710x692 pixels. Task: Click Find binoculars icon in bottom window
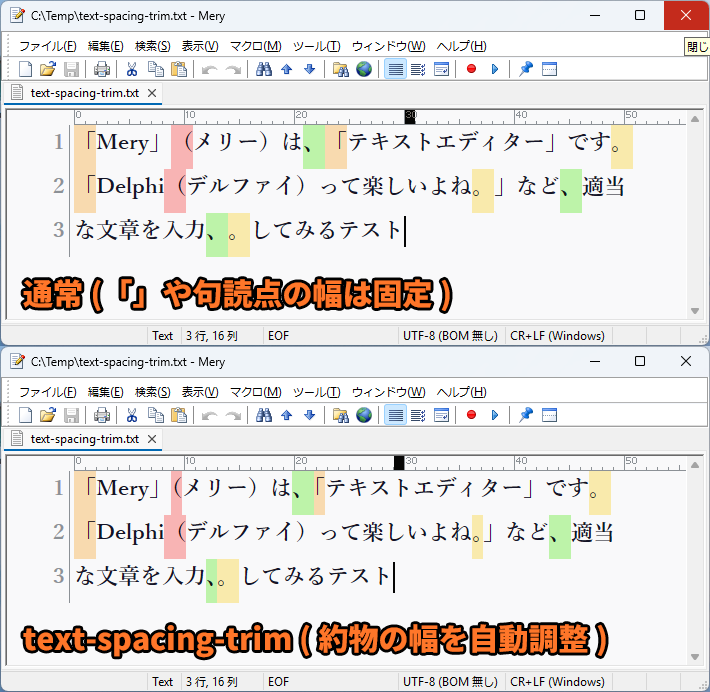[264, 415]
